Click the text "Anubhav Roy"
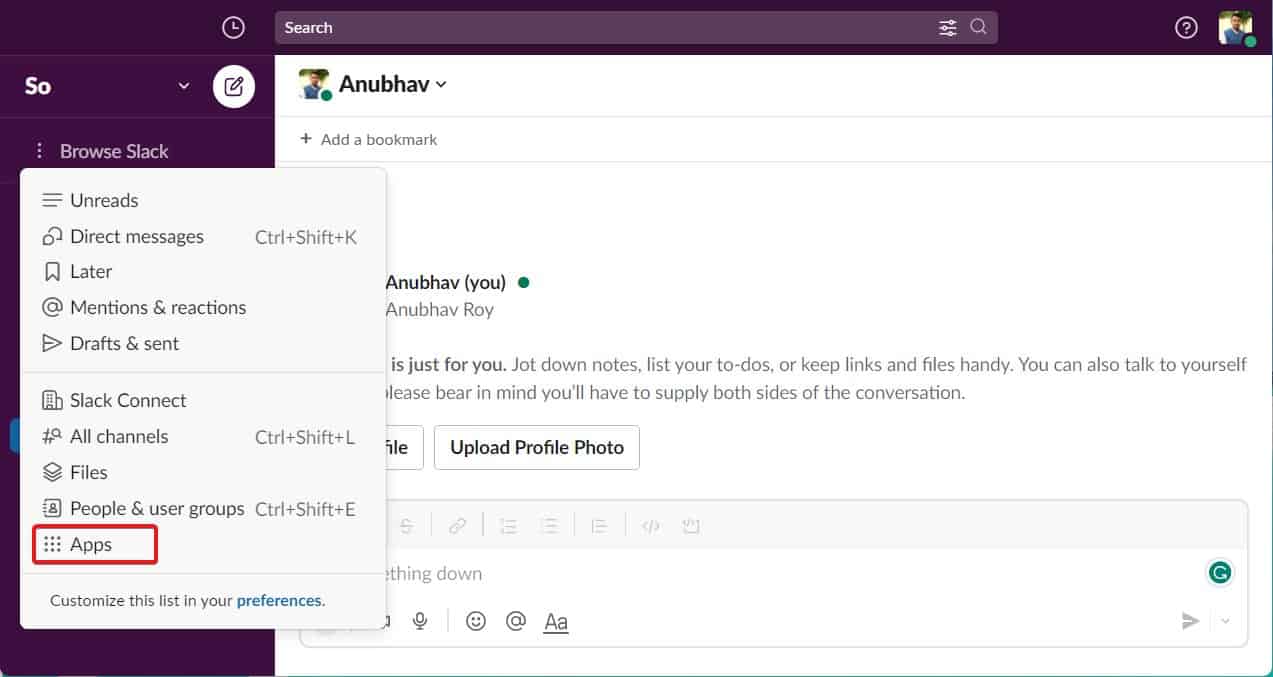The image size is (1273, 677). click(440, 310)
